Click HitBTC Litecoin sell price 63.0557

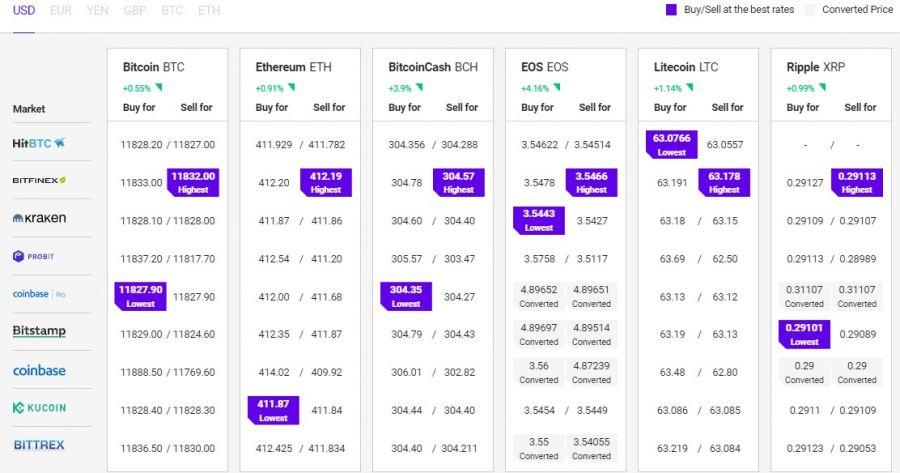(725, 145)
